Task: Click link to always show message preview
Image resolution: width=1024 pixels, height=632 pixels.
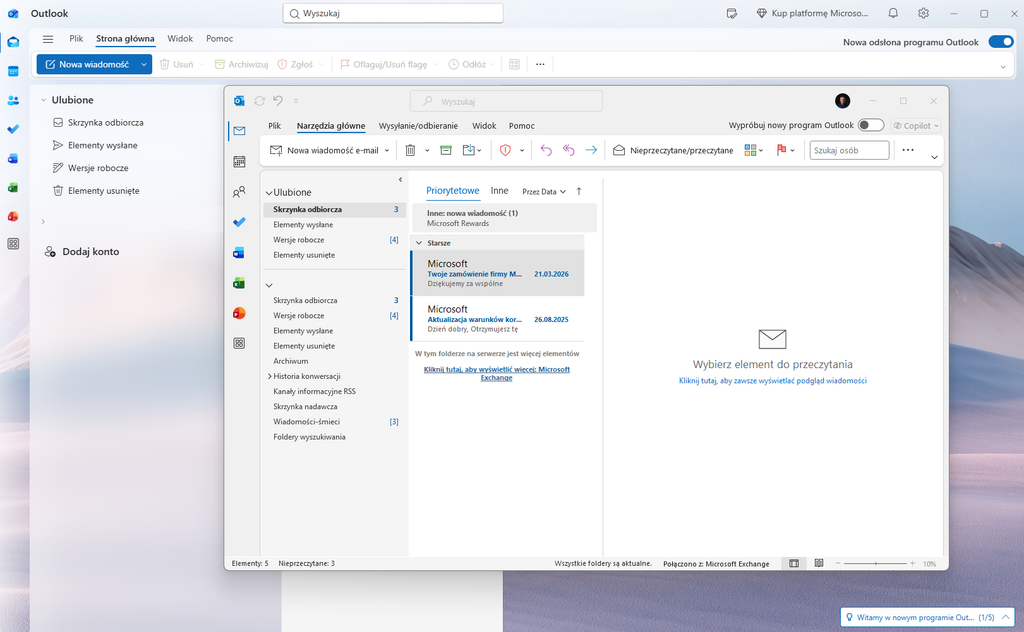Action: (773, 381)
